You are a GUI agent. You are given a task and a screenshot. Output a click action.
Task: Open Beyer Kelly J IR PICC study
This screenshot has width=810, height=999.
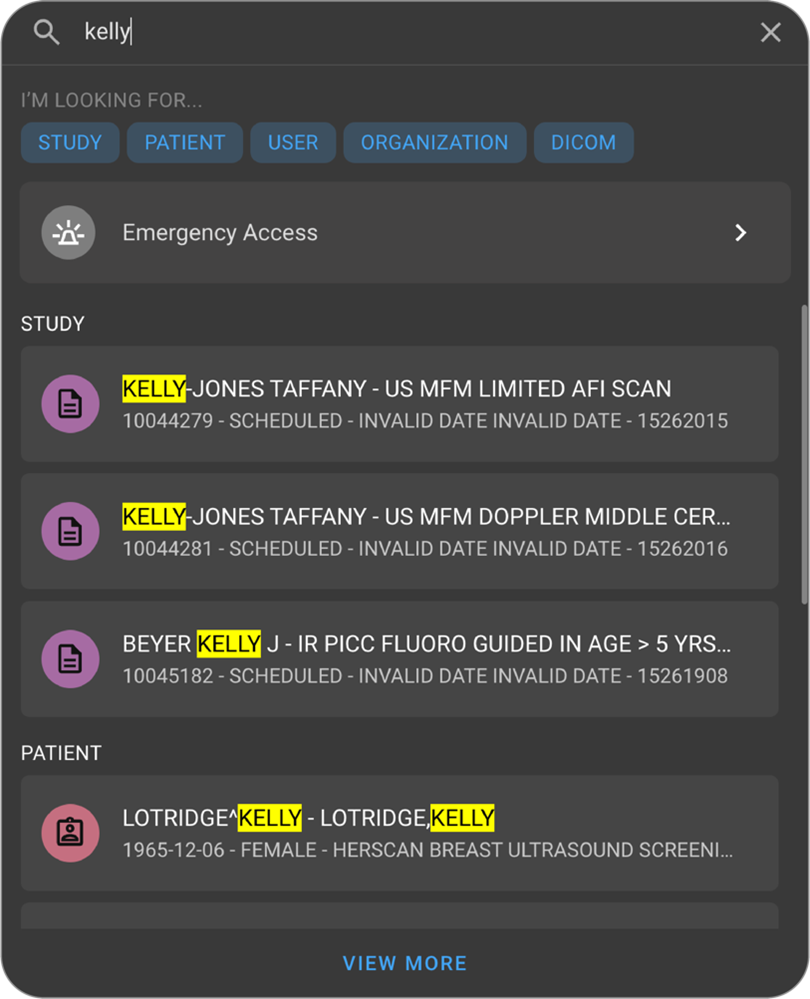pos(420,659)
